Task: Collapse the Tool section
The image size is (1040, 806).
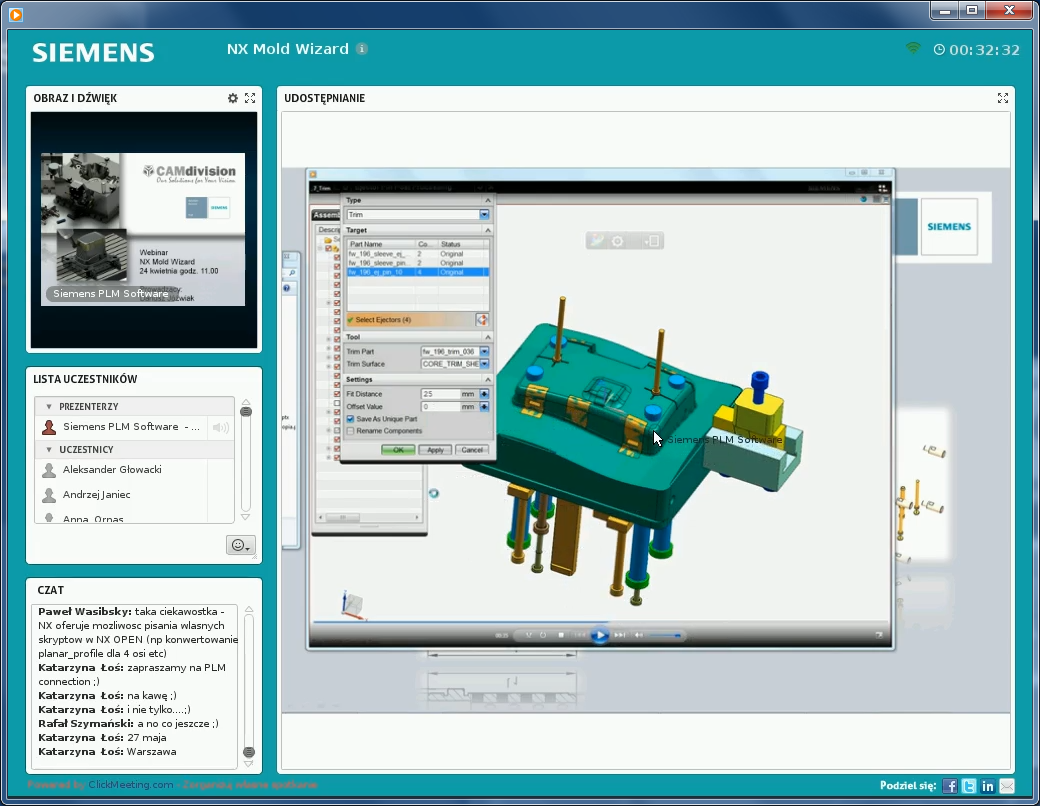Action: pyautogui.click(x=488, y=337)
